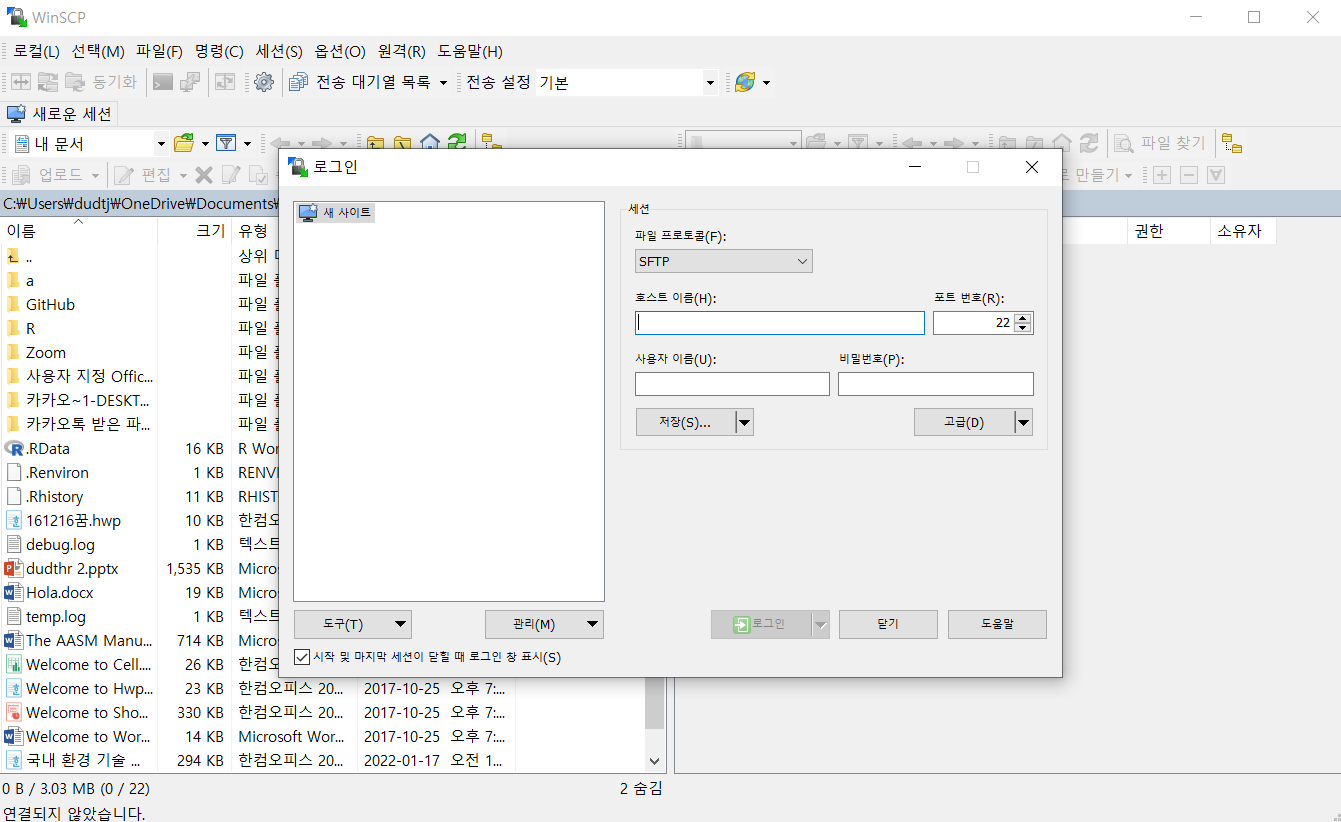The image size is (1341, 822).
Task: Click the compare directories toolbar icon
Action: tap(20, 82)
